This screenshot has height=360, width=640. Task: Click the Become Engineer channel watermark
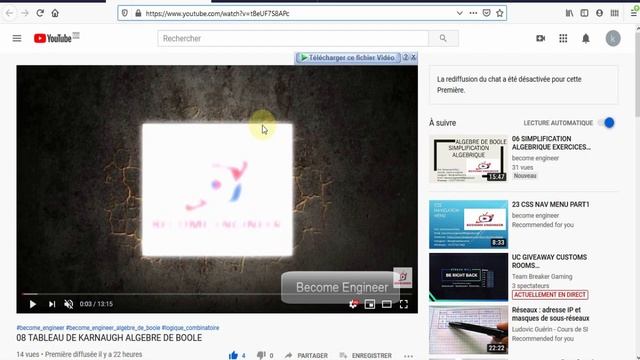tap(402, 278)
